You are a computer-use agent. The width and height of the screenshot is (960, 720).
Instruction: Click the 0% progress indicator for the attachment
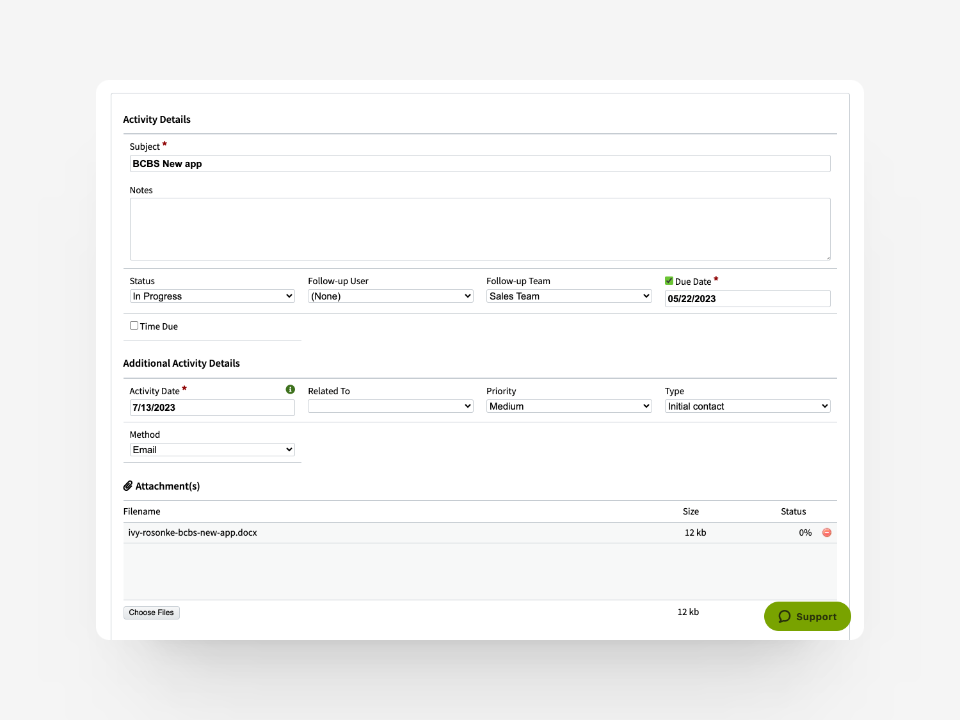805,532
